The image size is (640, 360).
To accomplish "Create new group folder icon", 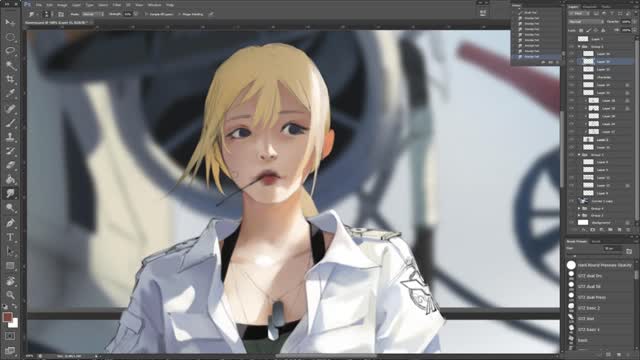I will click(x=611, y=230).
